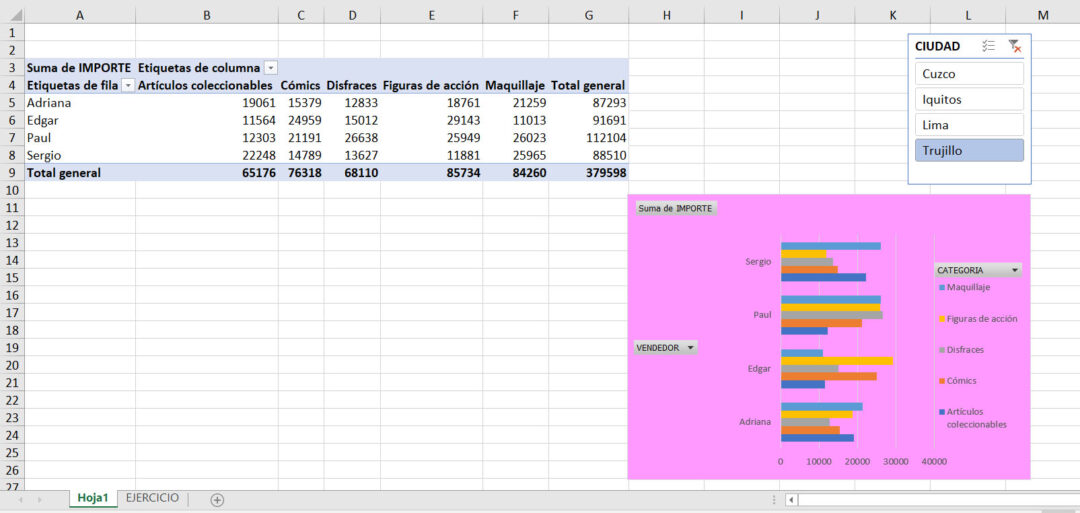This screenshot has width=1080, height=513.
Task: Switch to the EJERCICIO sheet tab
Action: point(152,498)
